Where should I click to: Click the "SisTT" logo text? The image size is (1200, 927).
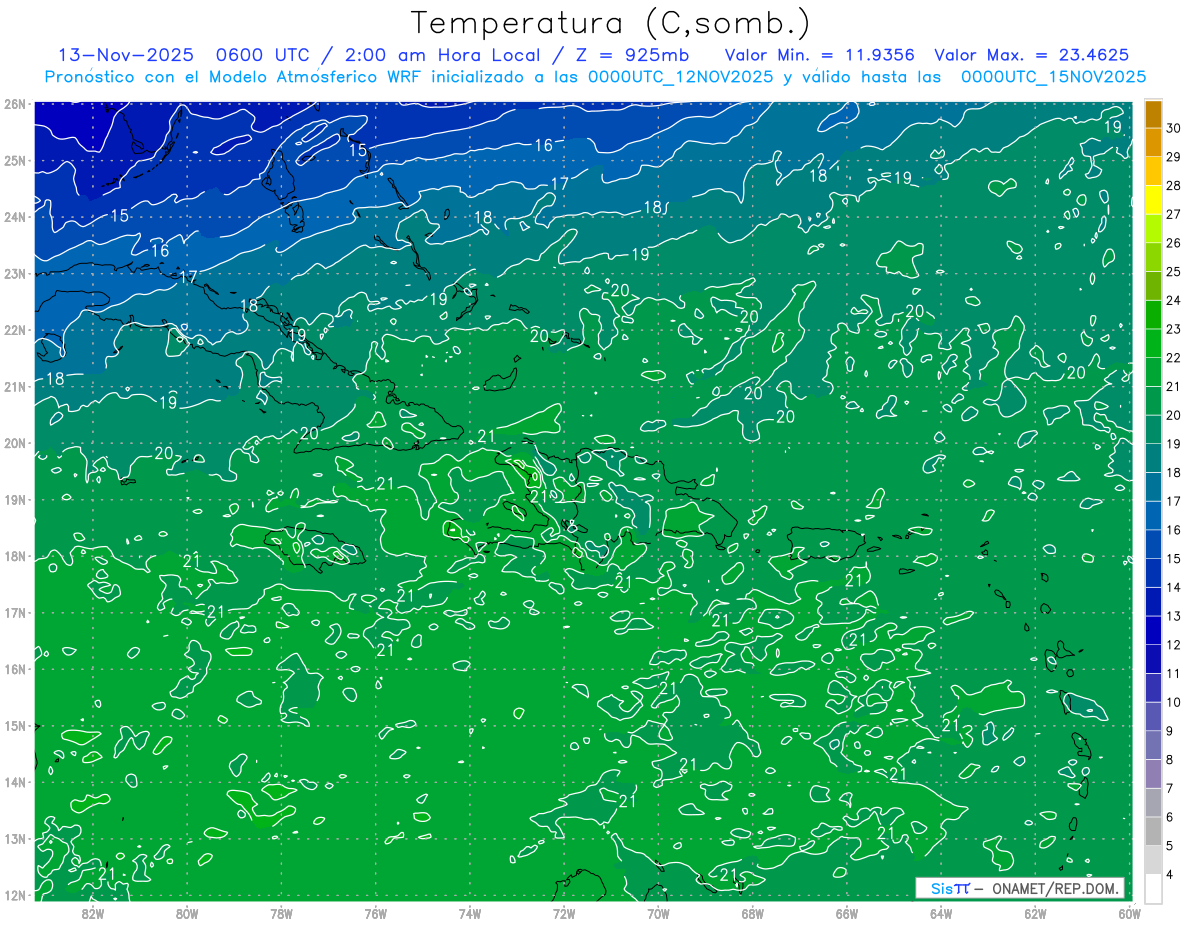point(950,888)
